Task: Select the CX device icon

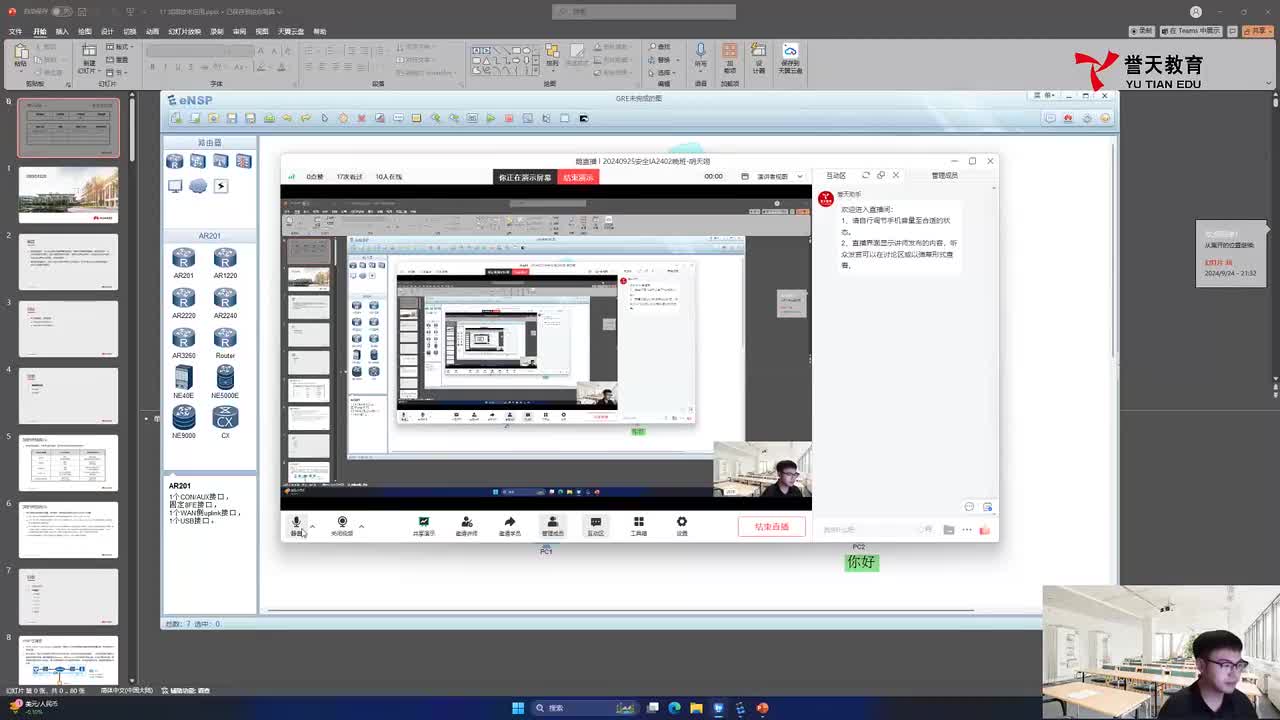Action: pyautogui.click(x=225, y=422)
